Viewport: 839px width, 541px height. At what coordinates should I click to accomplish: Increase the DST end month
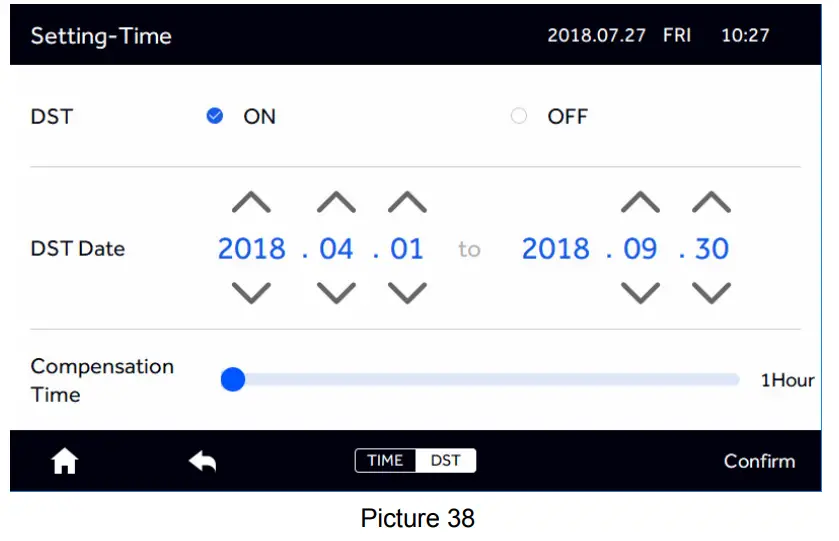click(640, 203)
